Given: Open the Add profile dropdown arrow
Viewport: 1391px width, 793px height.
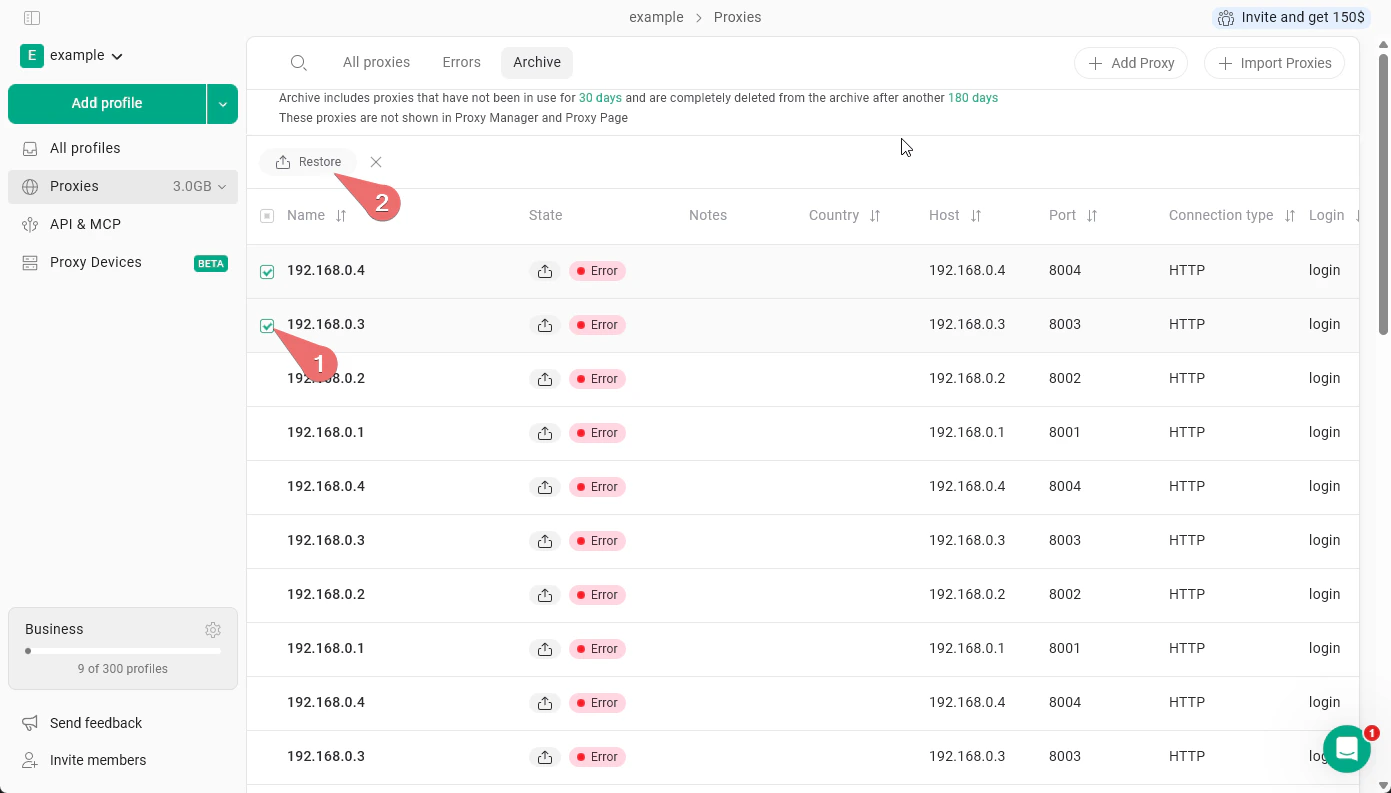Looking at the screenshot, I should tap(222, 103).
